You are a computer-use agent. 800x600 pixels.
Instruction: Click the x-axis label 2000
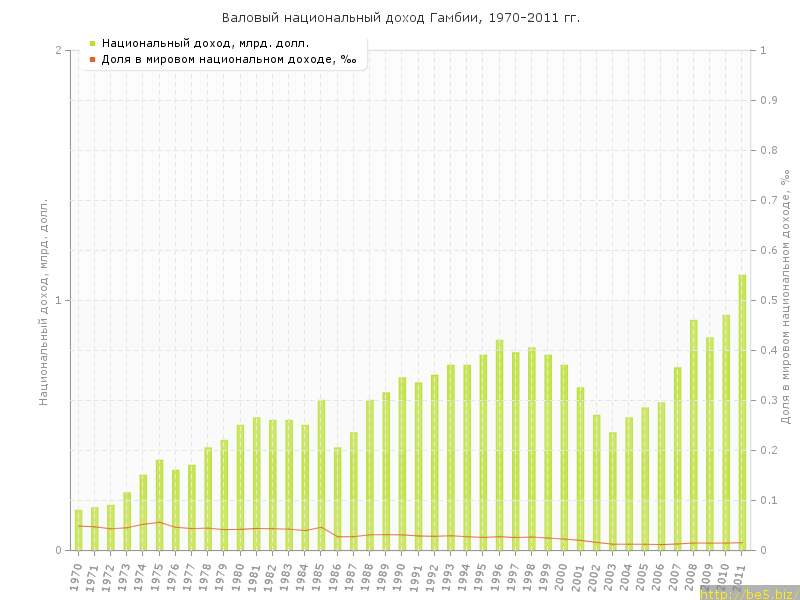[562, 579]
